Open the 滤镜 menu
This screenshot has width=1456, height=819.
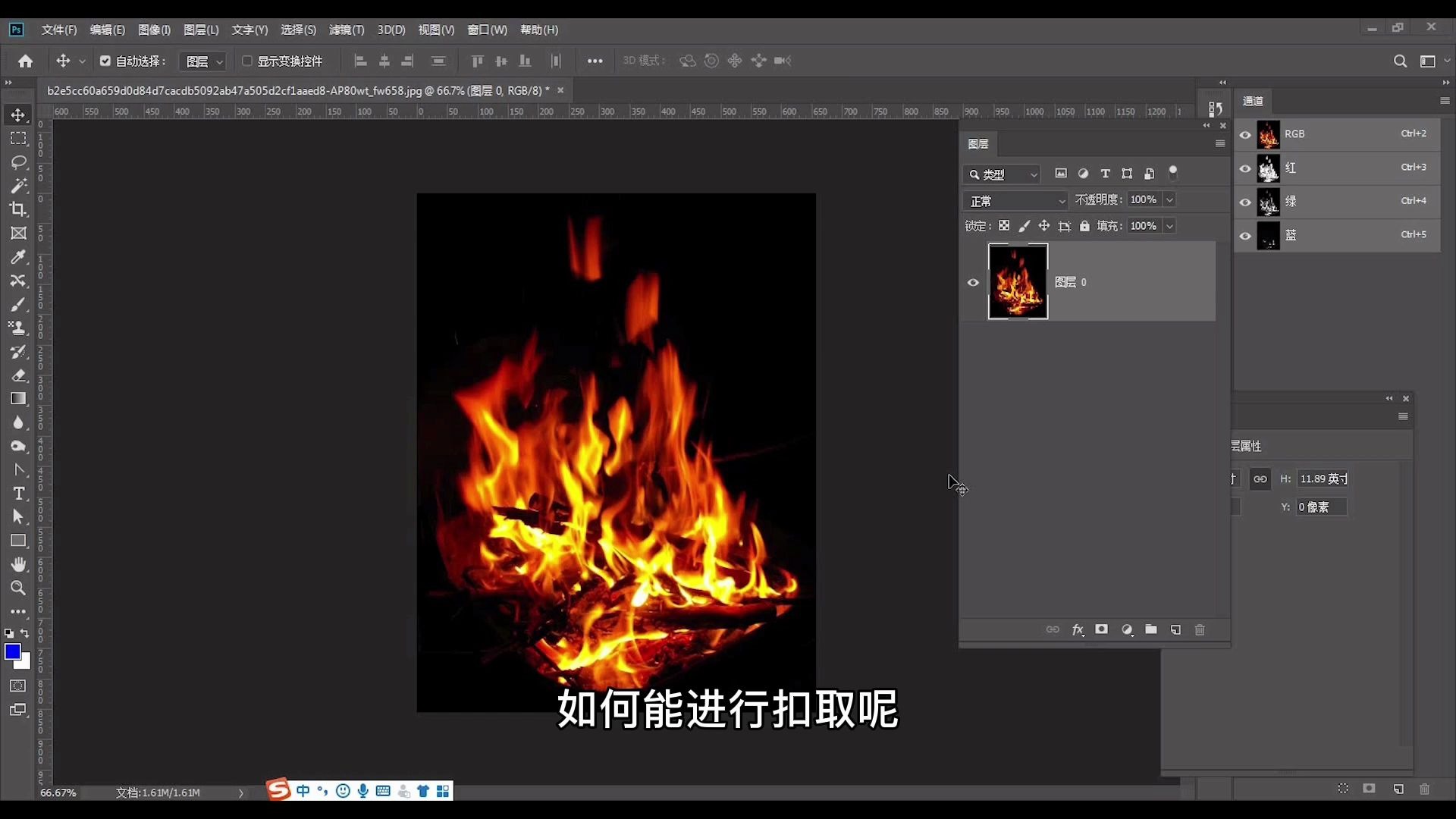346,30
